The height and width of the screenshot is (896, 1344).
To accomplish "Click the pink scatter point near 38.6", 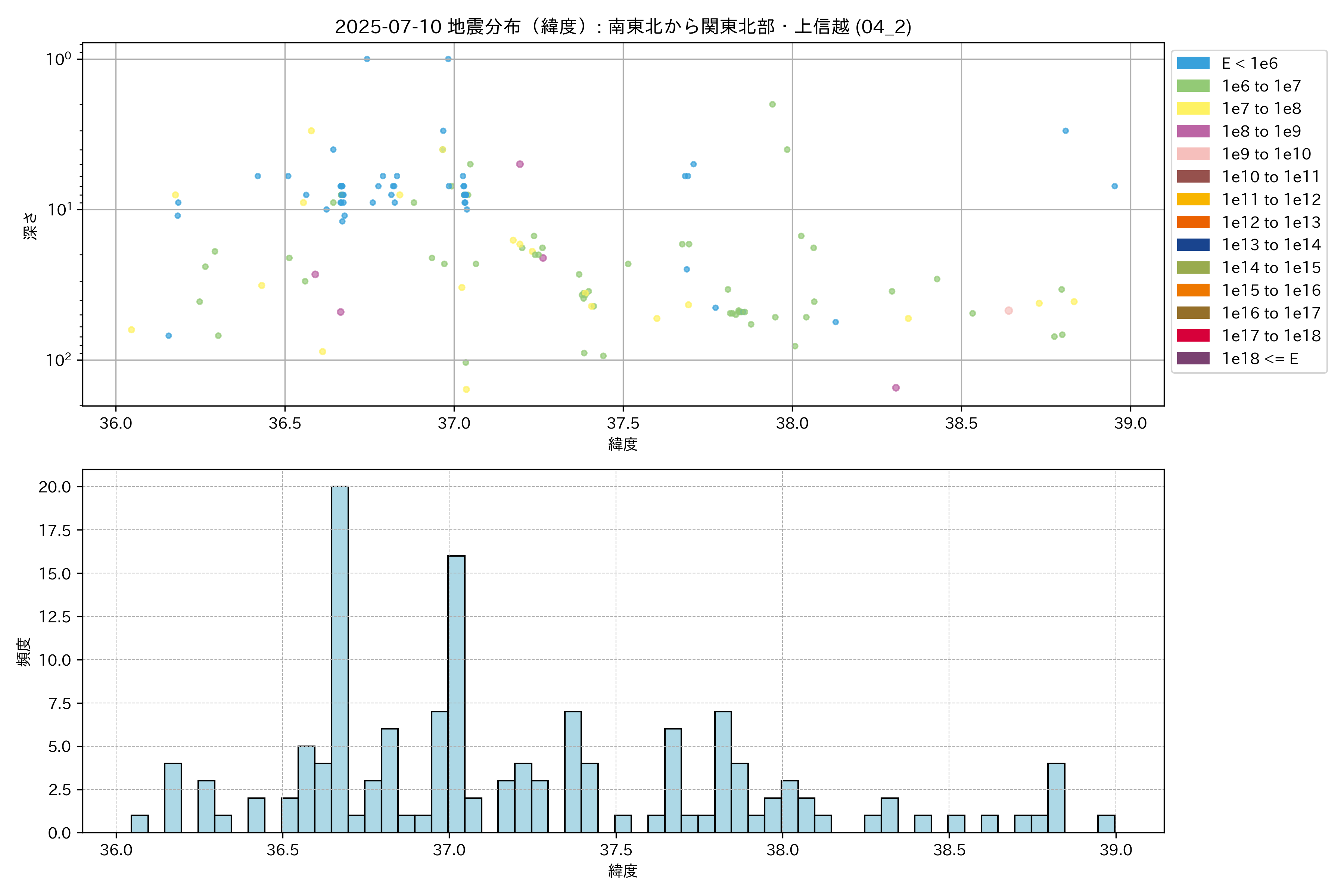I will (x=1009, y=310).
